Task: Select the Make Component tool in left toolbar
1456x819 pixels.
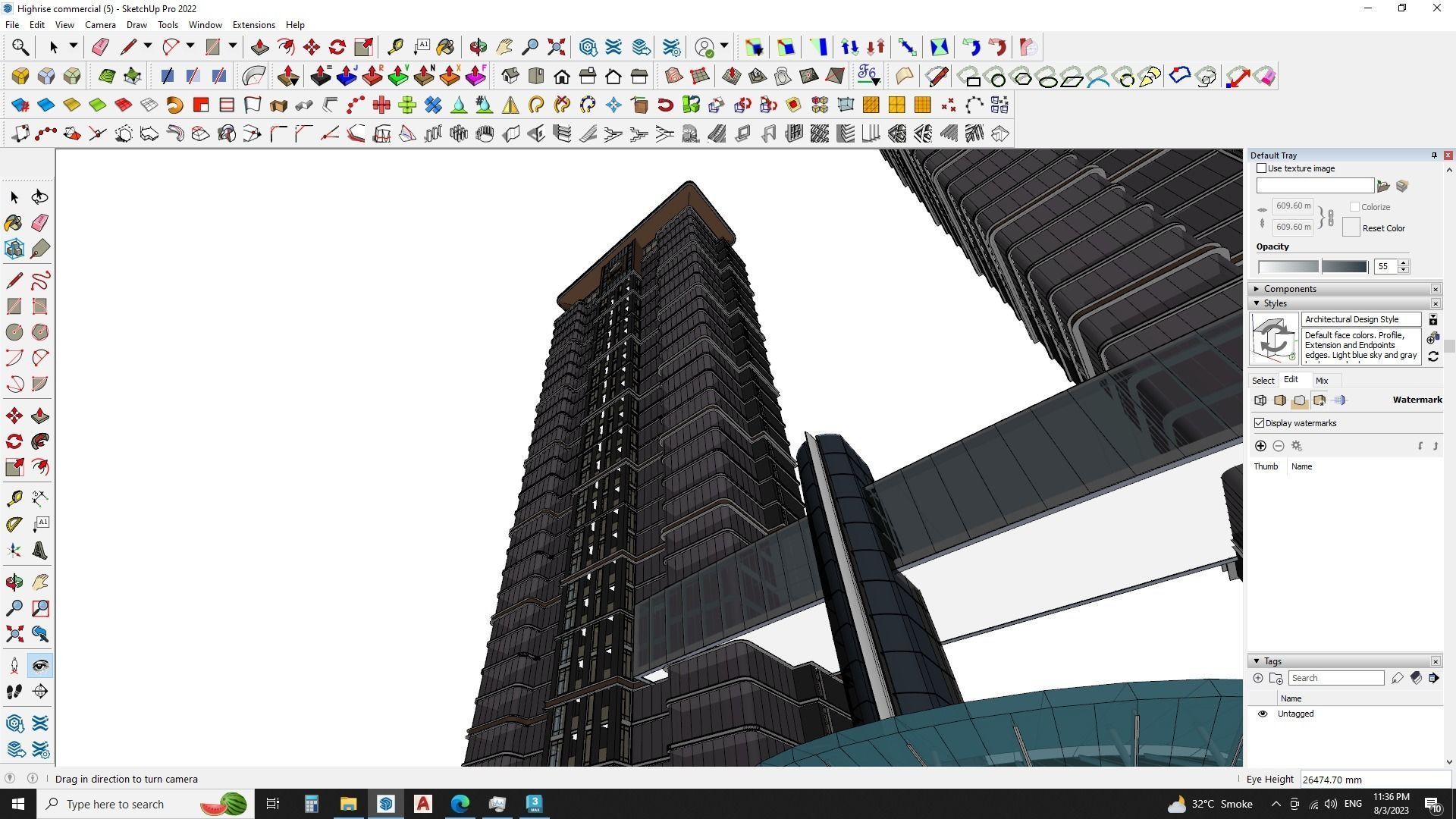Action: click(14, 249)
